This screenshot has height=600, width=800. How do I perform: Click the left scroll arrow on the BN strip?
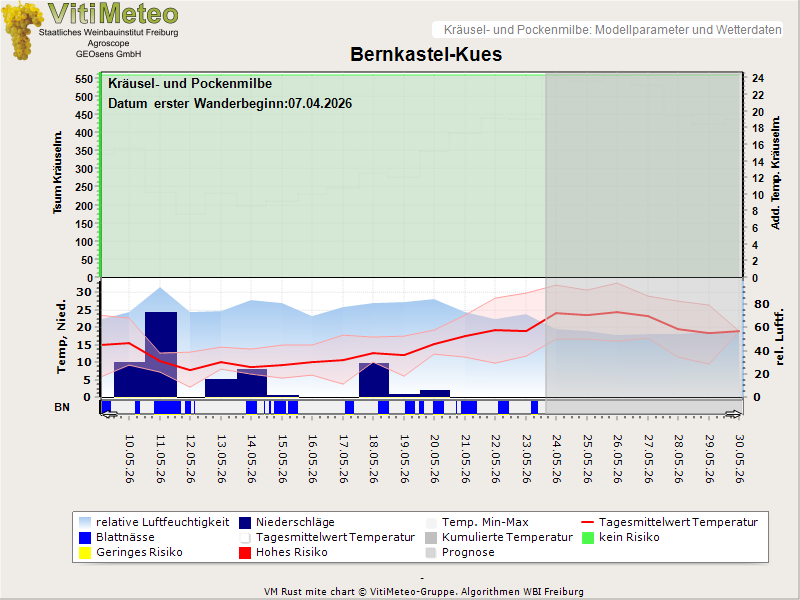[x=110, y=414]
